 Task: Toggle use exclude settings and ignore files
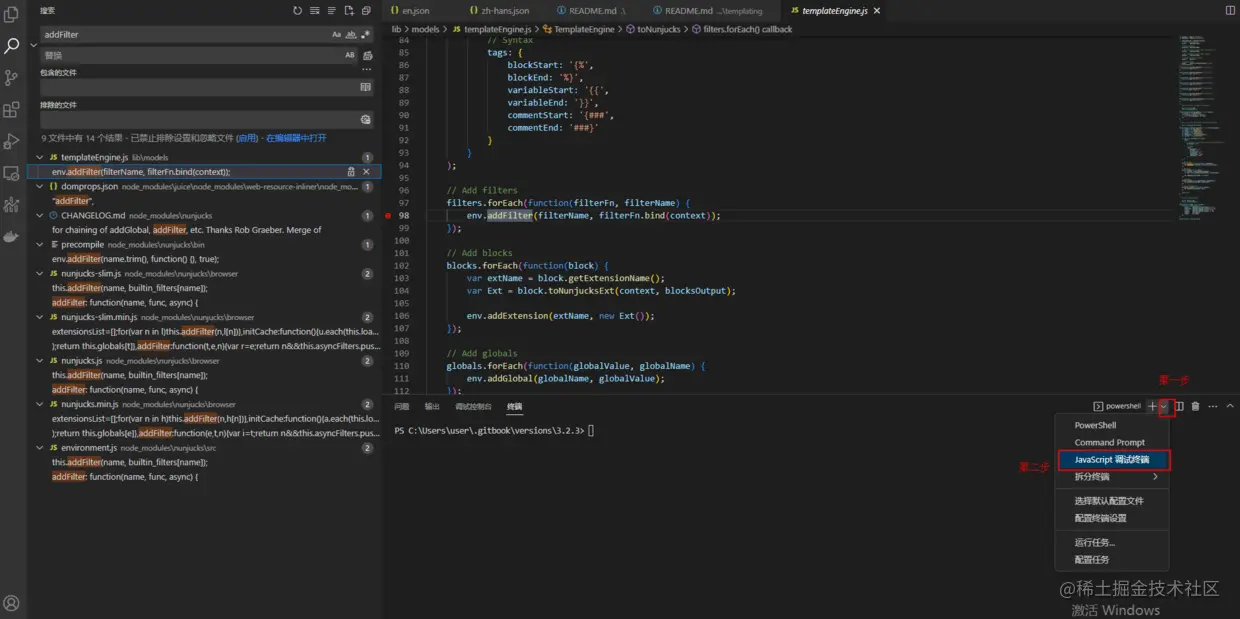click(x=365, y=119)
